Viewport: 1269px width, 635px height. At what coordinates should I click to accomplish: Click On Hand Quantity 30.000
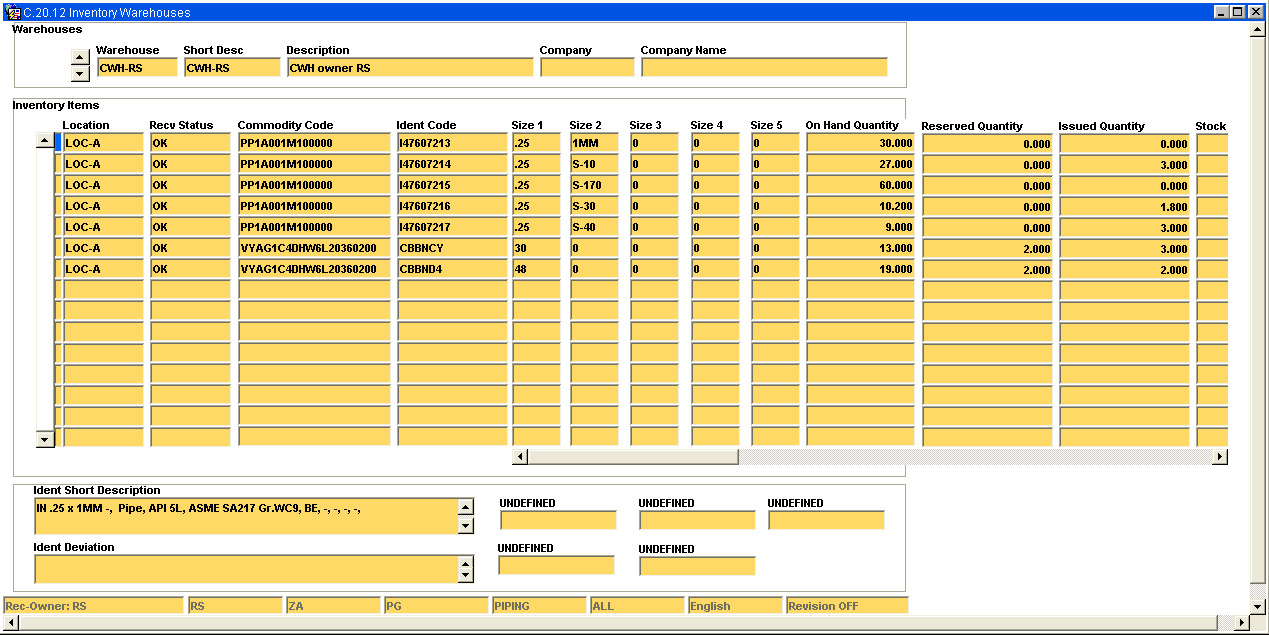(860, 143)
